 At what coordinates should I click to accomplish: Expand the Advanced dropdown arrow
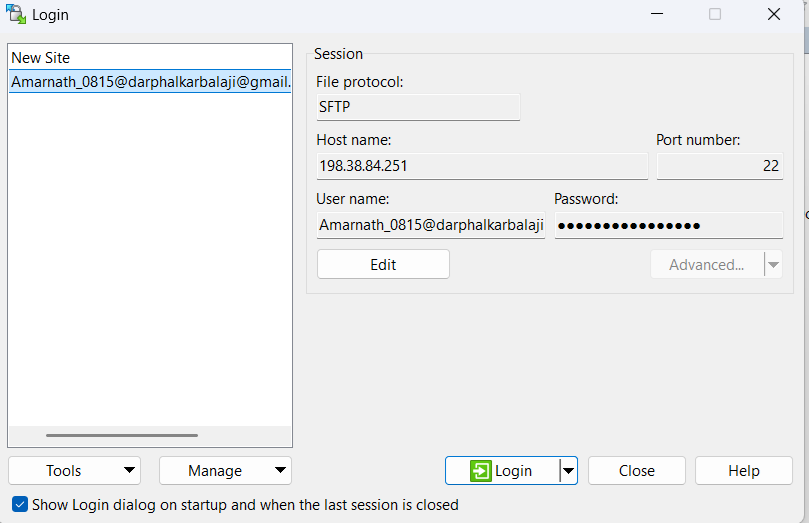pyautogui.click(x=772, y=265)
